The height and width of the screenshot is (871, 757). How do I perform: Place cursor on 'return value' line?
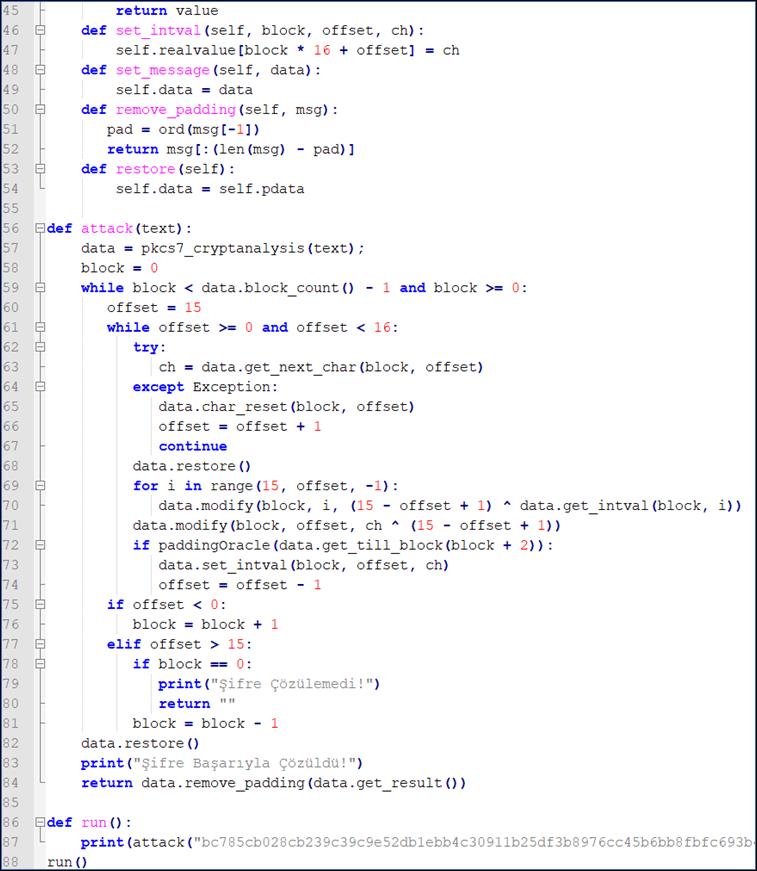(167, 11)
